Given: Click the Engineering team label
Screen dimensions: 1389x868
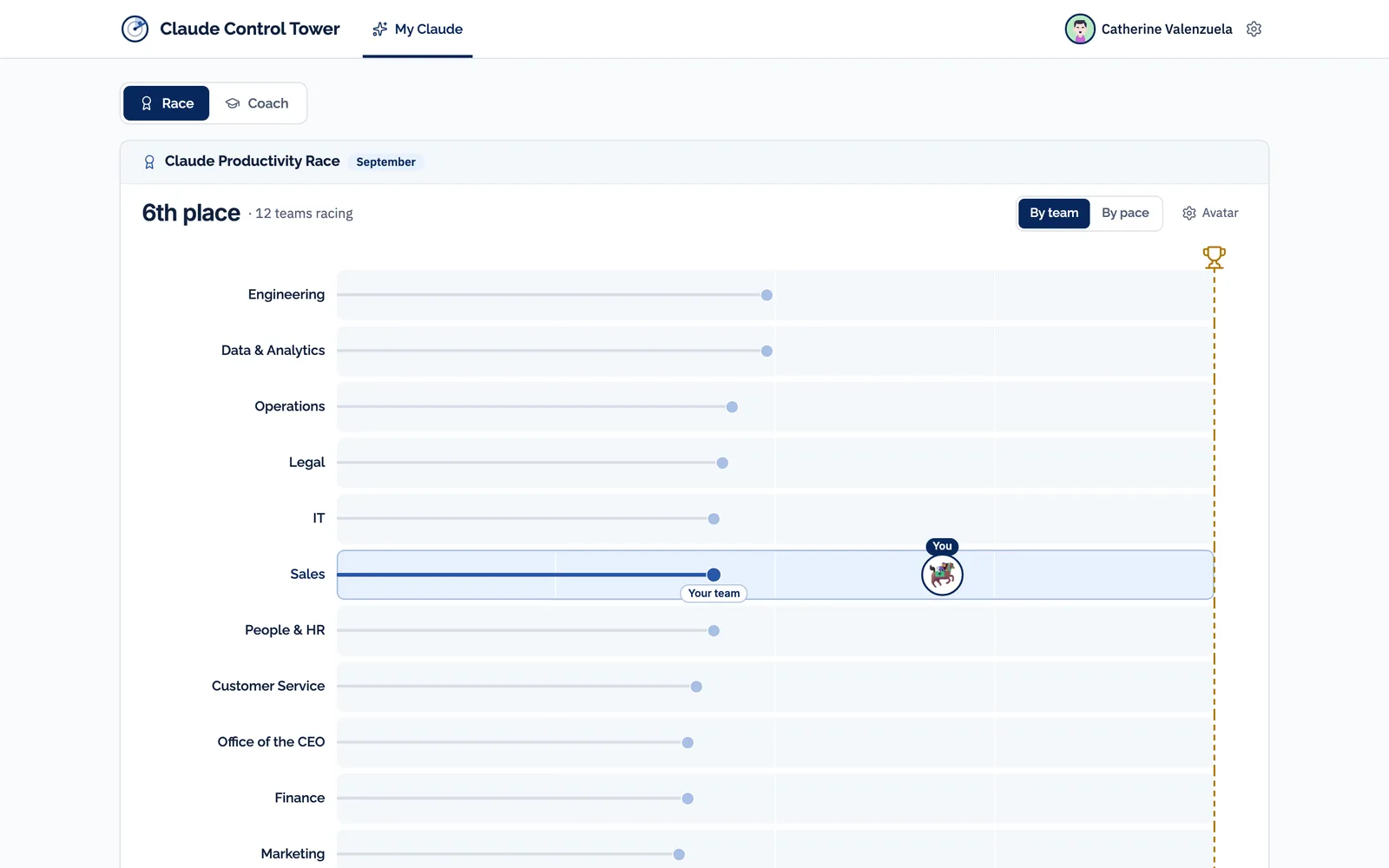Looking at the screenshot, I should coord(286,294).
